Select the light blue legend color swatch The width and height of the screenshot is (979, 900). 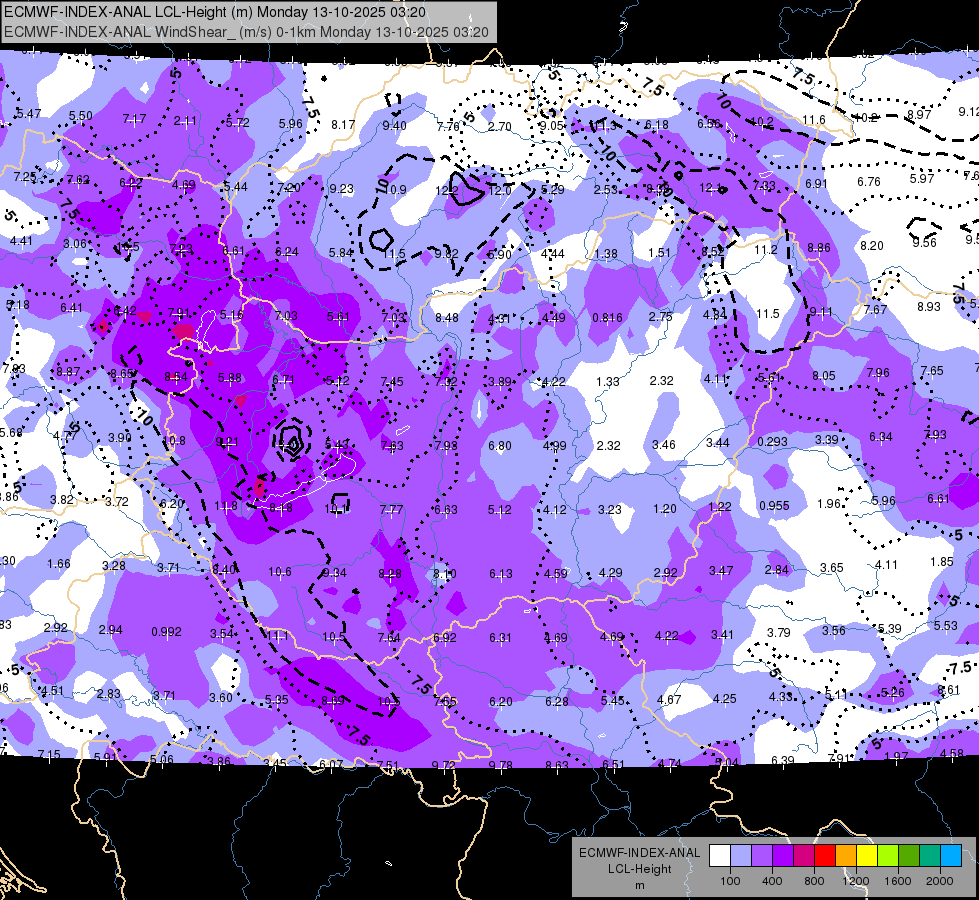[950, 856]
